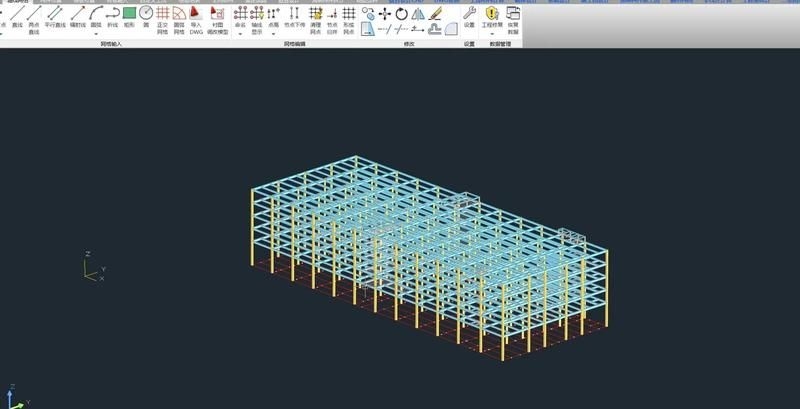Screen dimensions: 800x409
Task: Select the move tool in Modify group
Action: 384,13
